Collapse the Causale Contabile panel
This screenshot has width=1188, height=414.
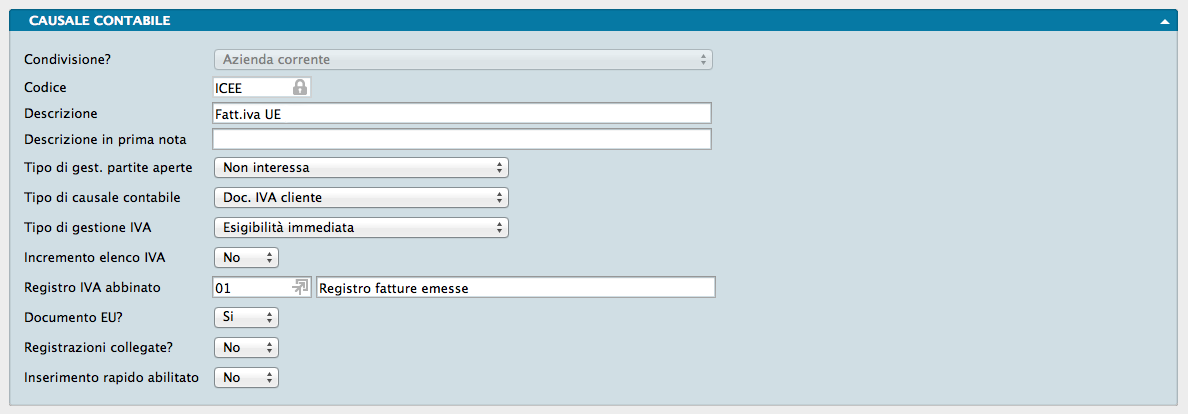point(1165,21)
